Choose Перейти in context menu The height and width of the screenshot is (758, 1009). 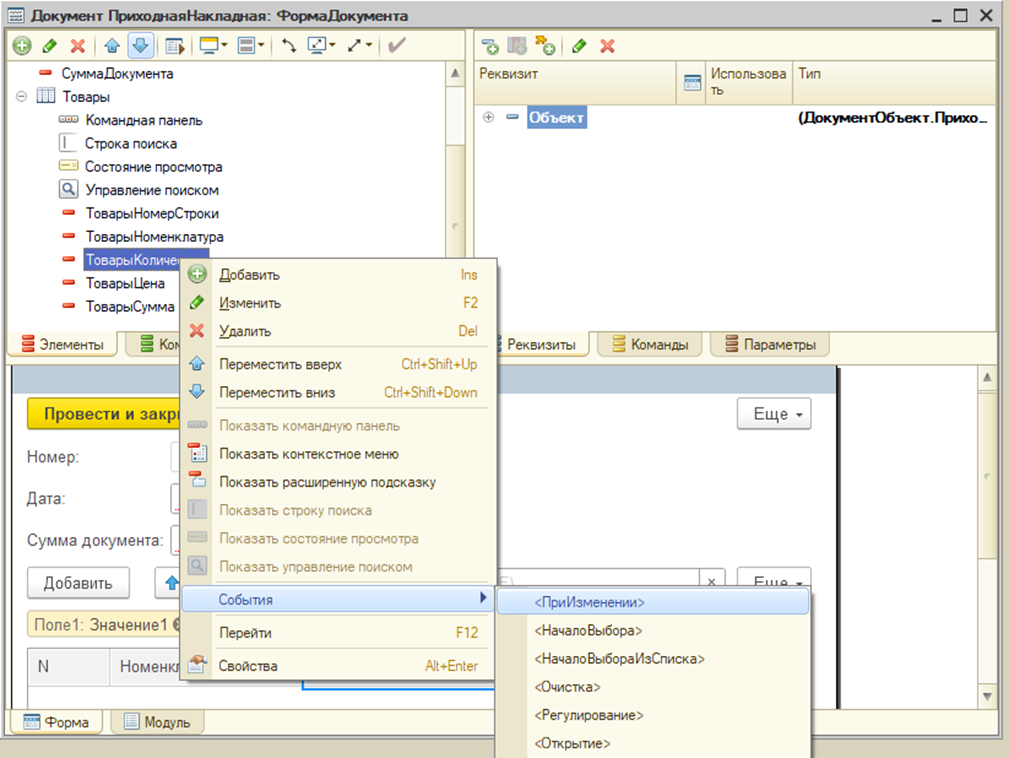pyautogui.click(x=338, y=633)
